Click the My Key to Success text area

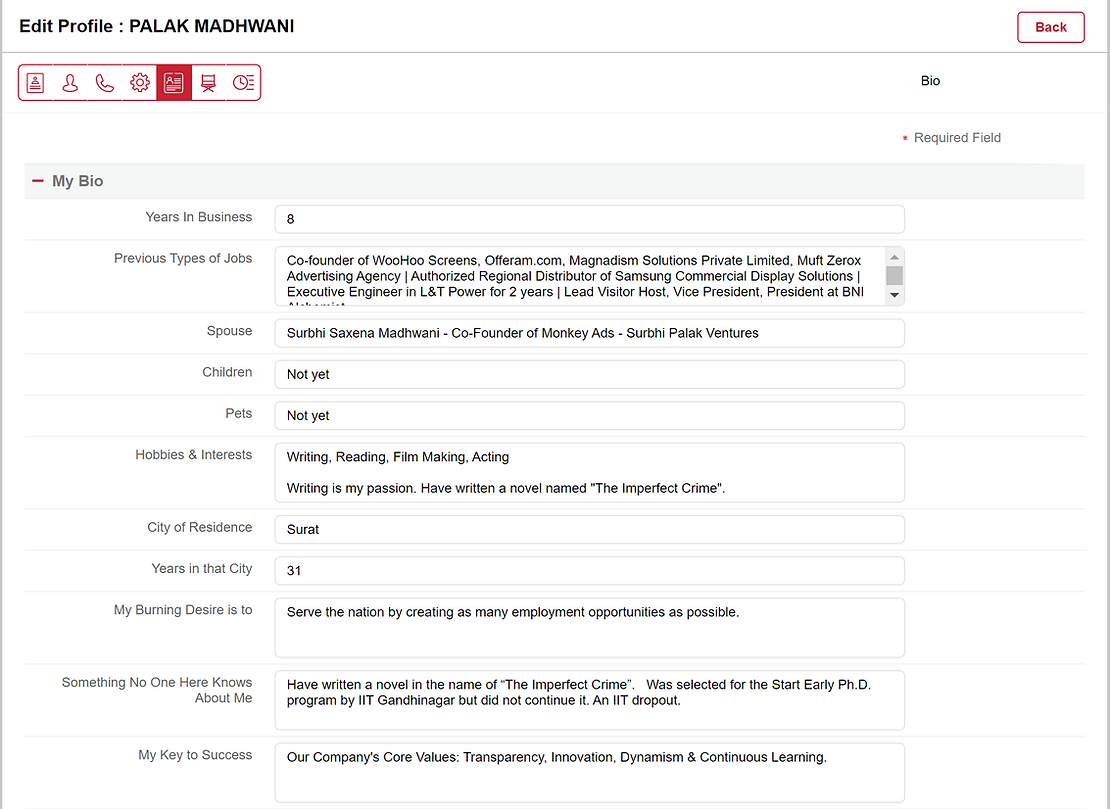589,772
